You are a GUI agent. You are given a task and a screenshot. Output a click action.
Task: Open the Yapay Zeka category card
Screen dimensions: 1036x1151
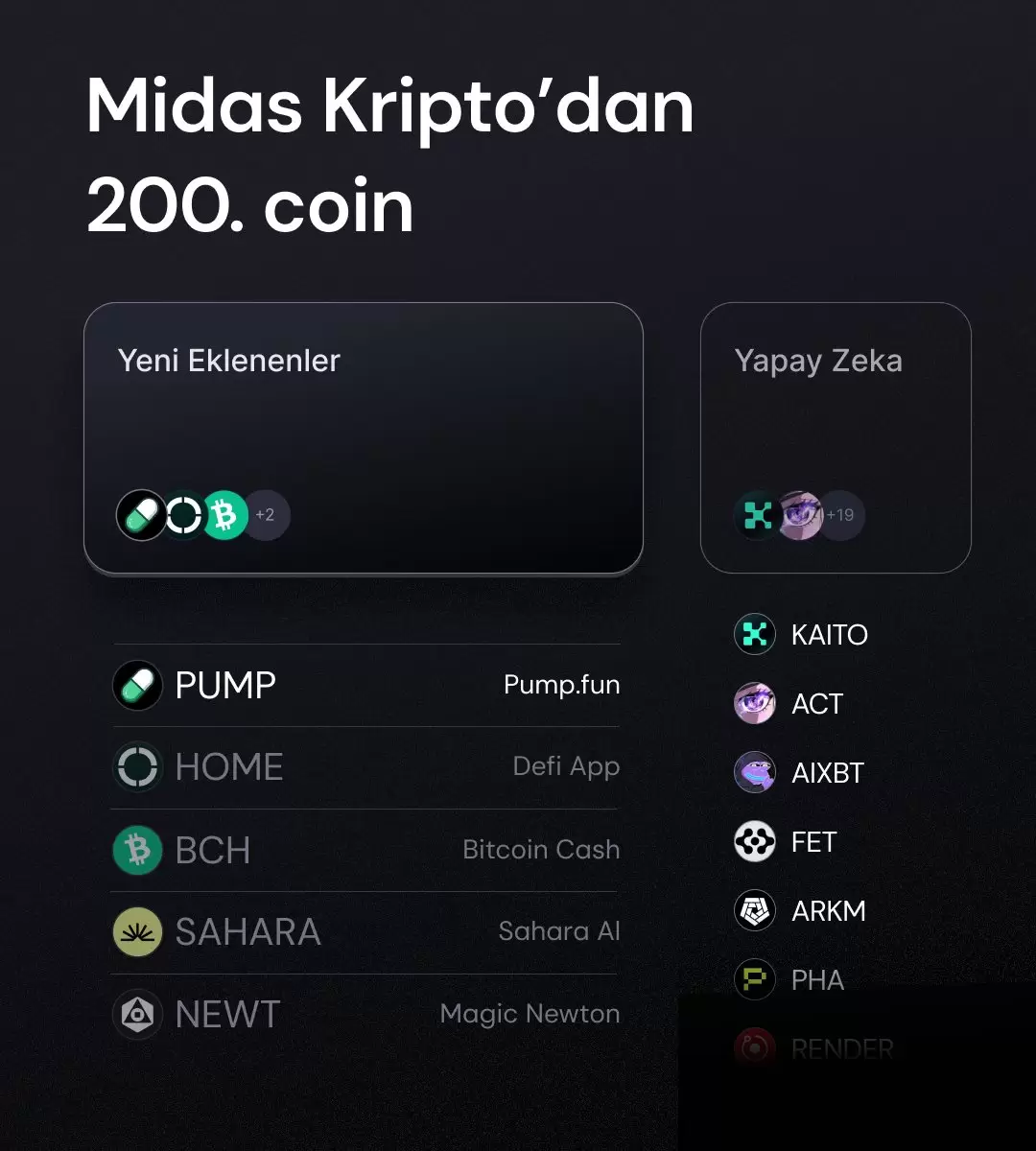[836, 438]
